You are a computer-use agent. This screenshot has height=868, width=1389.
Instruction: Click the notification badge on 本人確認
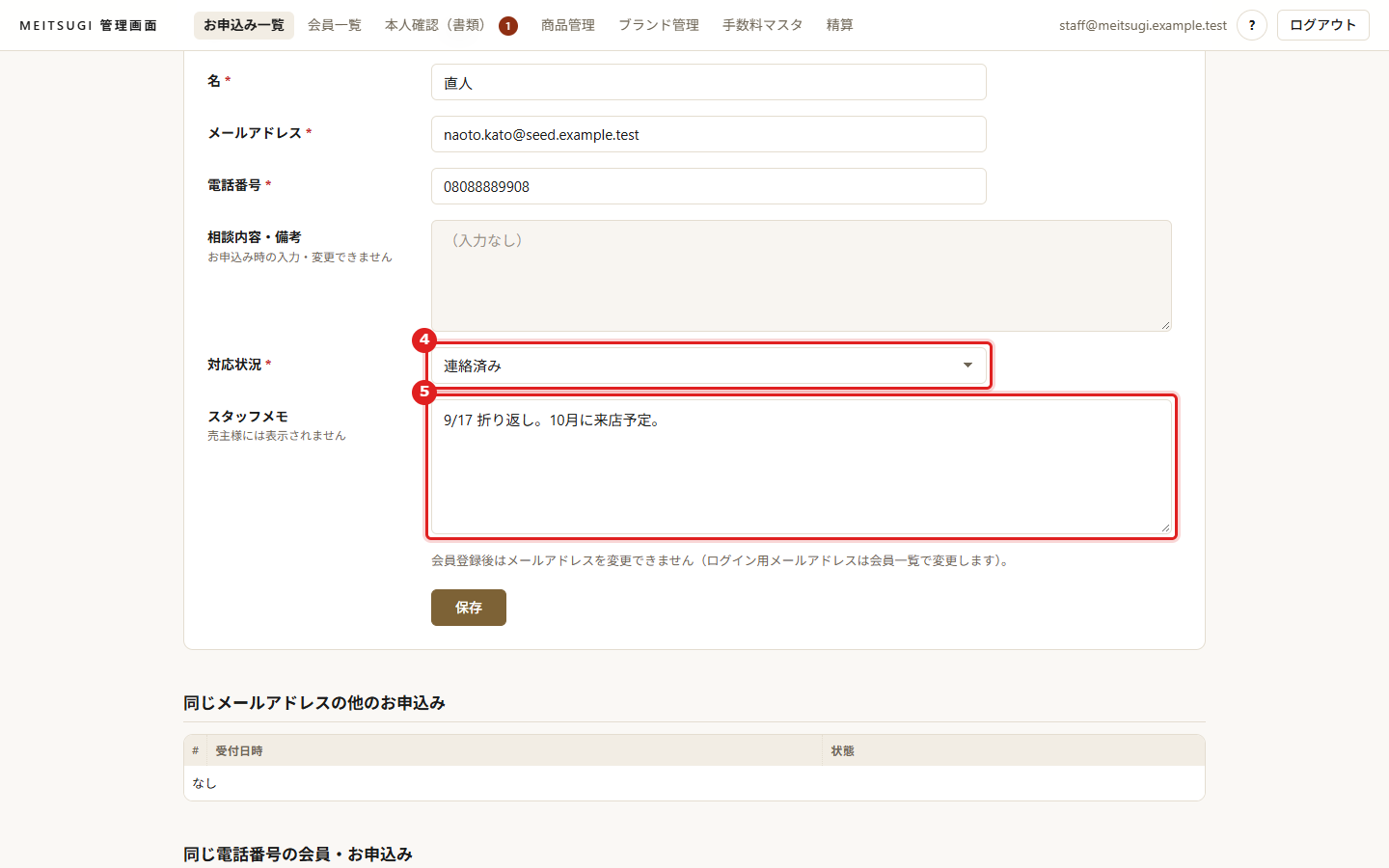(x=508, y=26)
